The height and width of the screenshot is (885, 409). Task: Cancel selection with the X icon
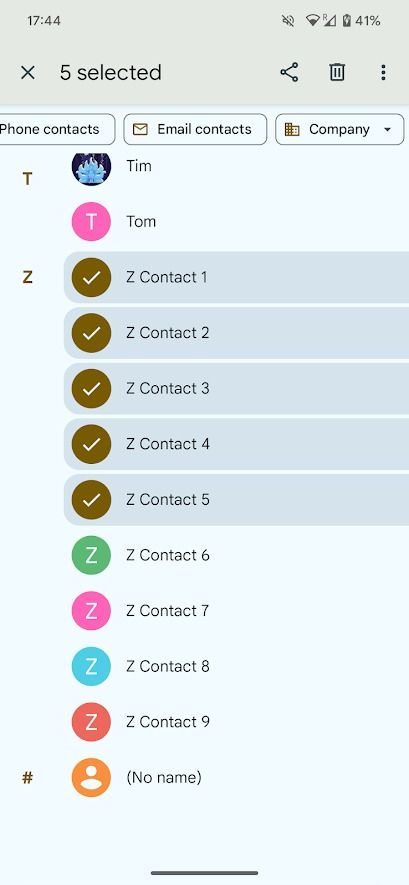(x=28, y=72)
